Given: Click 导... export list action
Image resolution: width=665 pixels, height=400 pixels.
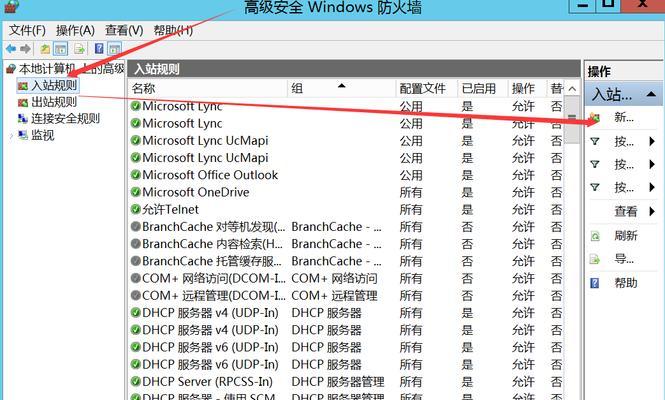Looking at the screenshot, I should [624, 259].
